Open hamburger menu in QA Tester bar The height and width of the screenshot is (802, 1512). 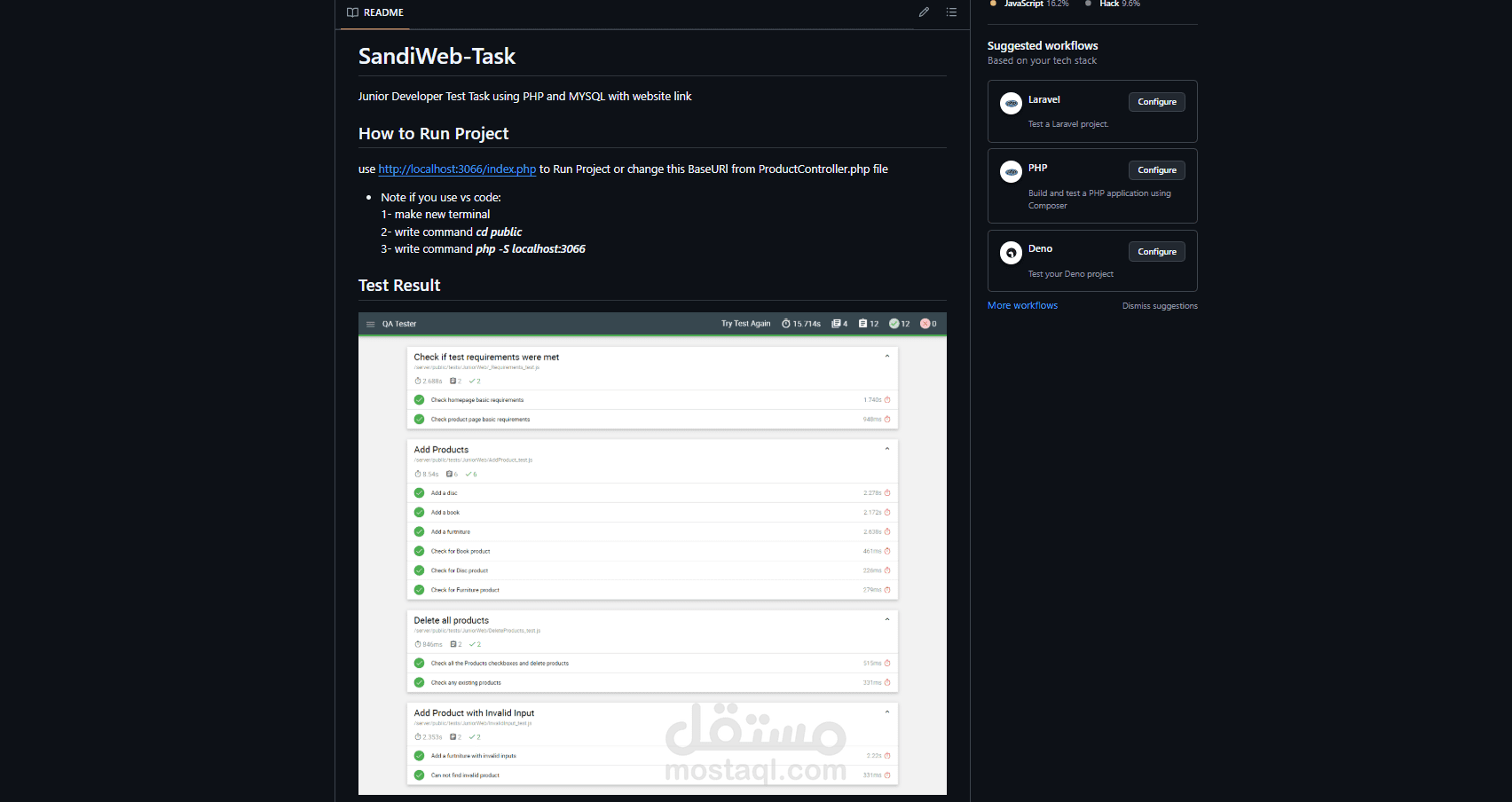pyautogui.click(x=371, y=324)
